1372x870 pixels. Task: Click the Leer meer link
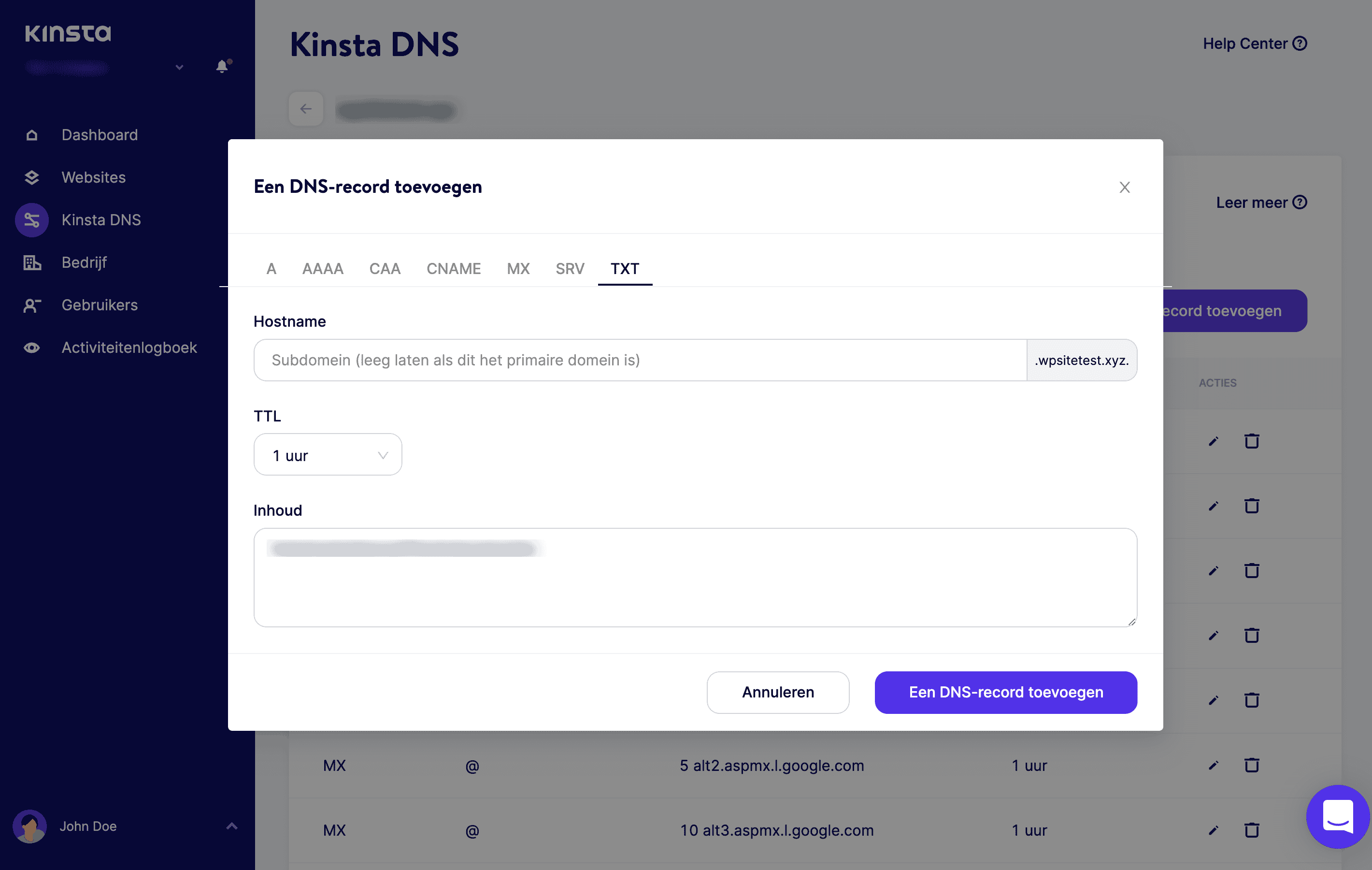1261,203
